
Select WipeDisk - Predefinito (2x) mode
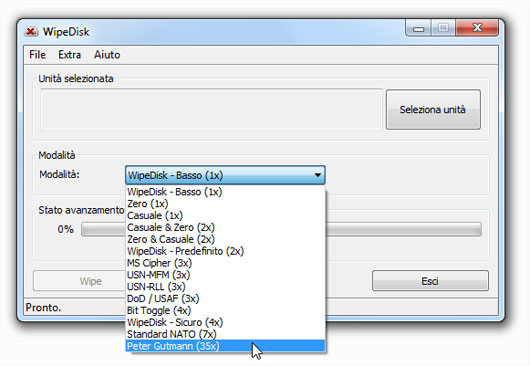pyautogui.click(x=225, y=251)
